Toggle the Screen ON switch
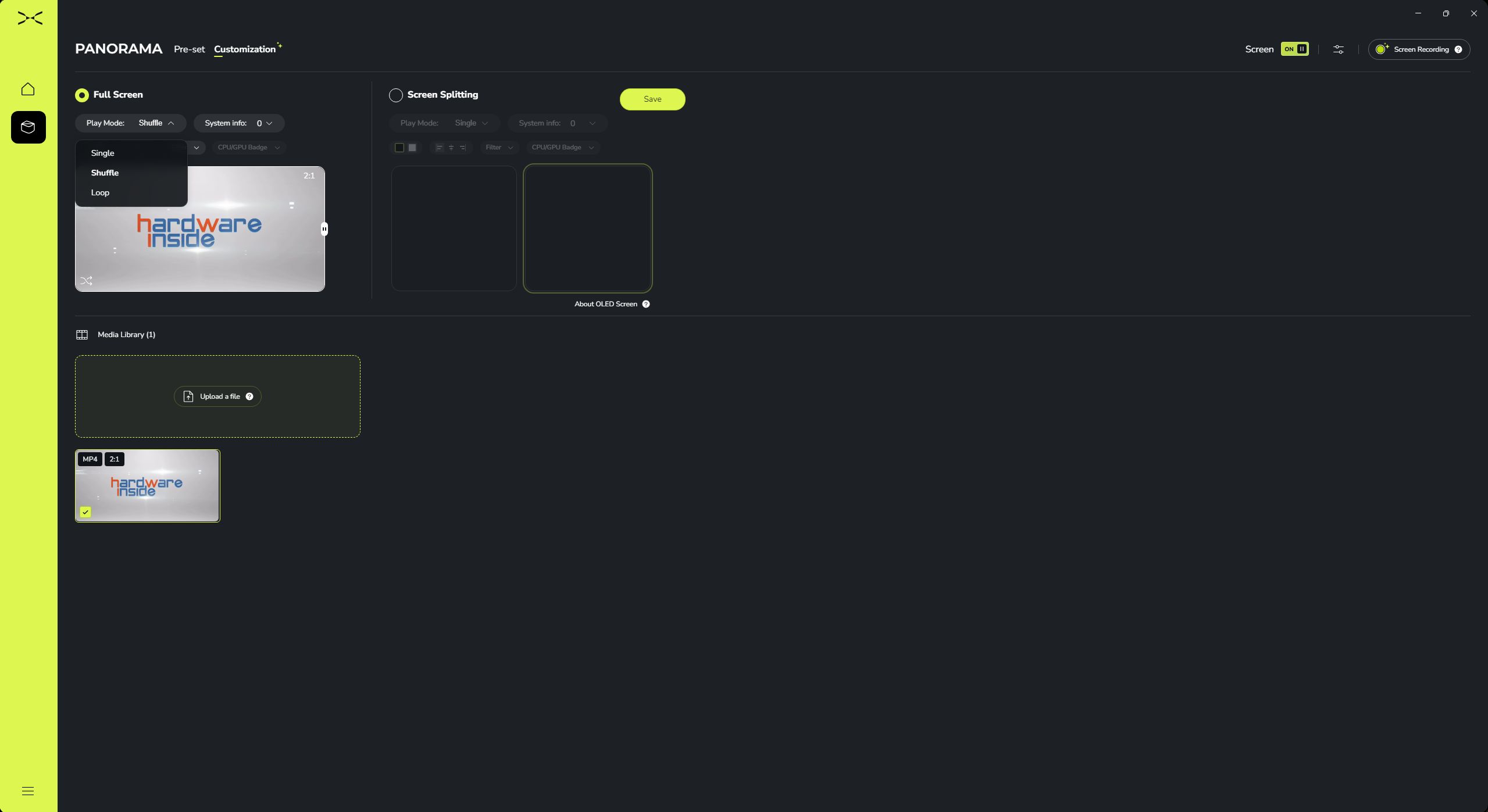Image resolution: width=1488 pixels, height=812 pixels. (x=1294, y=49)
